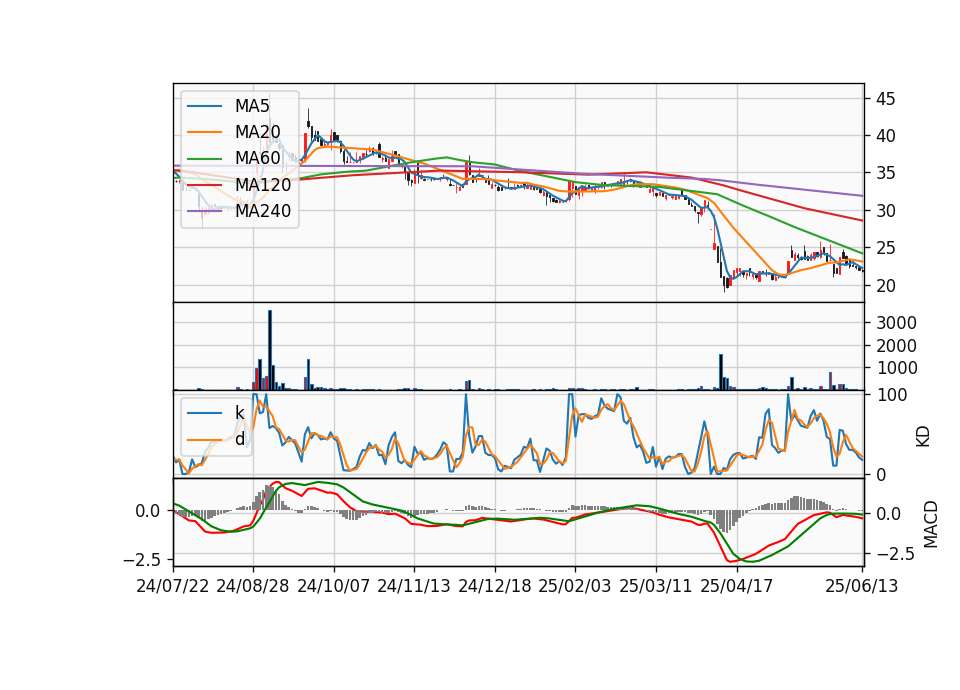This screenshot has width=960, height=690.
Task: Click the MACD axis label
Action: click(x=930, y=524)
